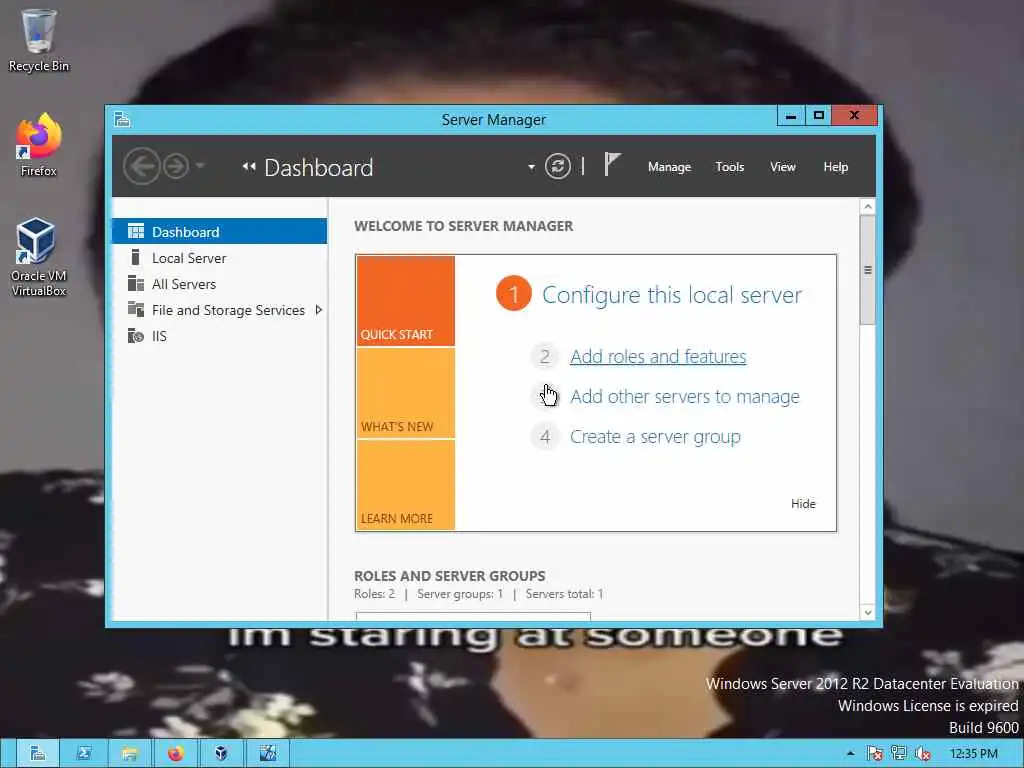Select All Servers in the navigation pane
Screen dimensions: 1024x768
pyautogui.click(x=219, y=284)
